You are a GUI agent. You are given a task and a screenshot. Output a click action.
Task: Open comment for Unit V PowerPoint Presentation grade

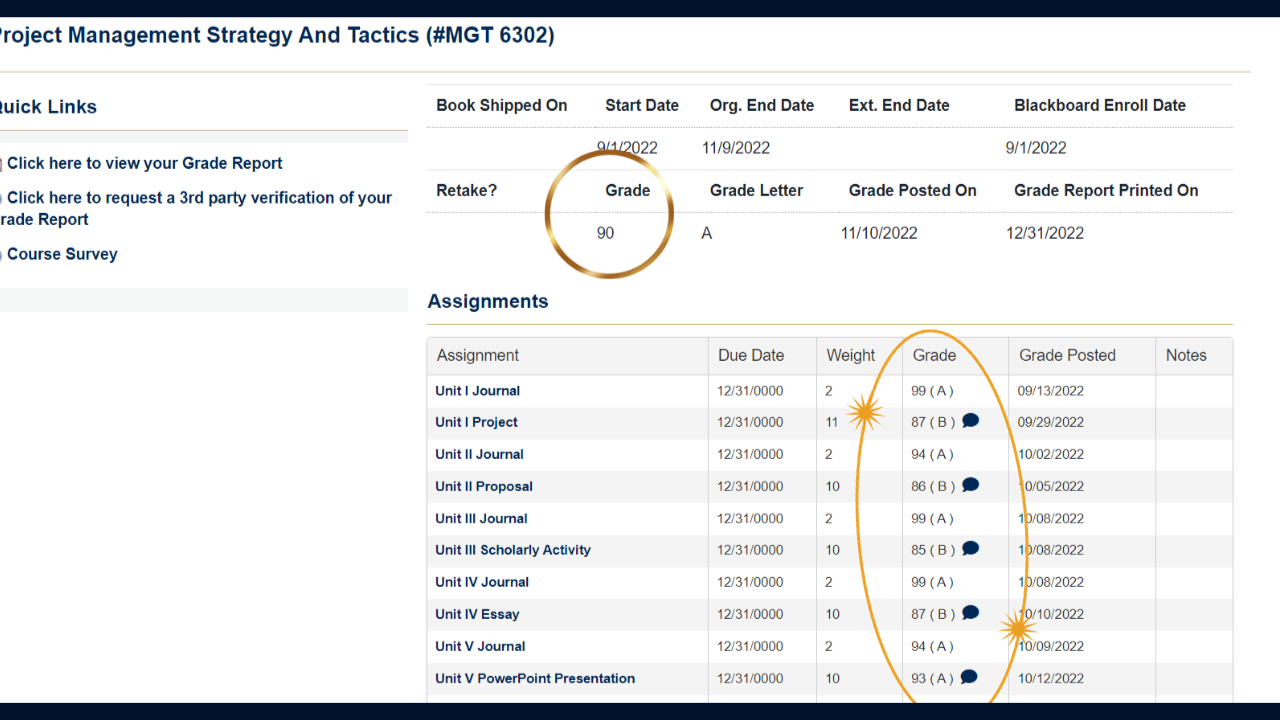tap(970, 678)
